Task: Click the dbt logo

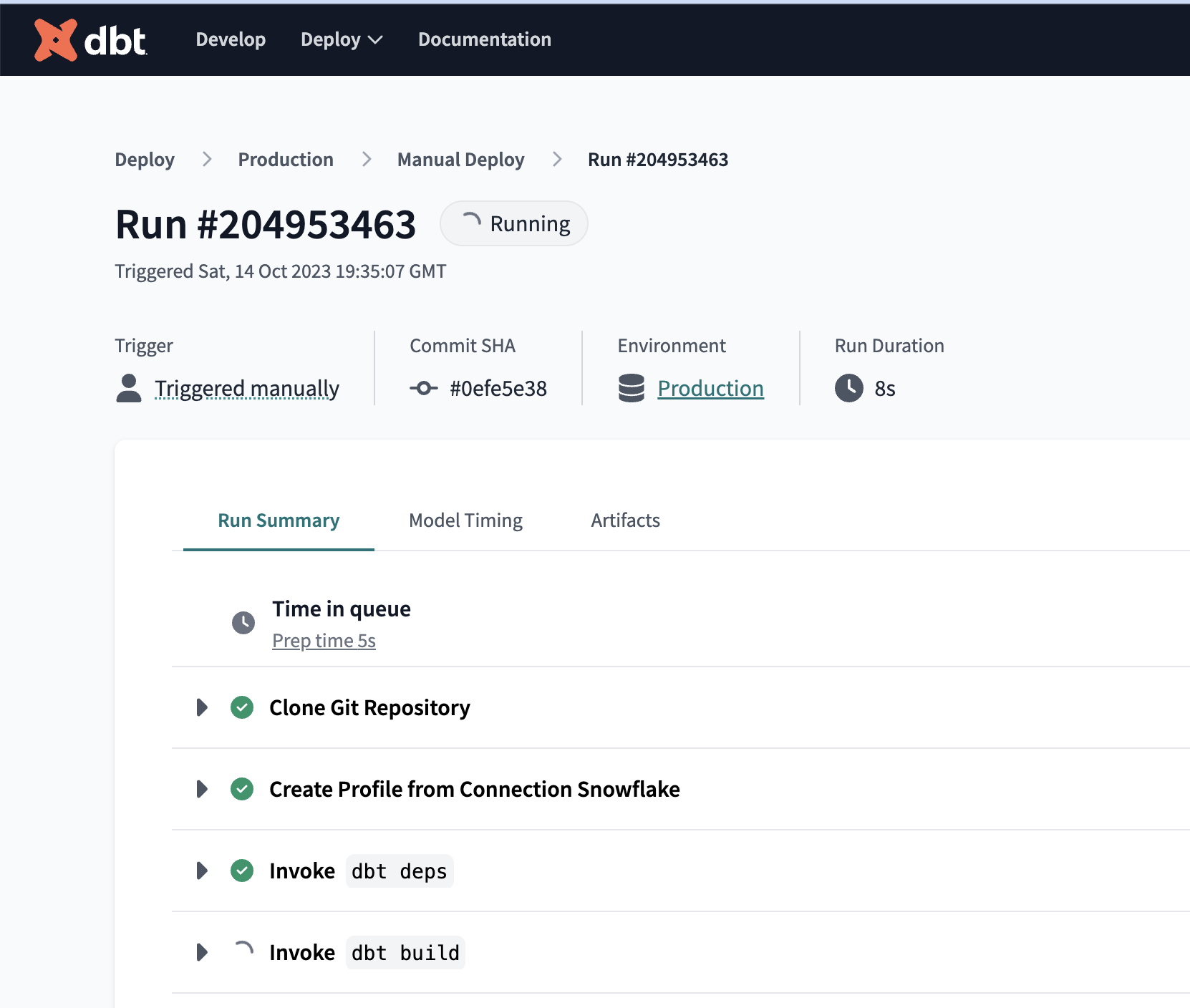Action: coord(90,40)
